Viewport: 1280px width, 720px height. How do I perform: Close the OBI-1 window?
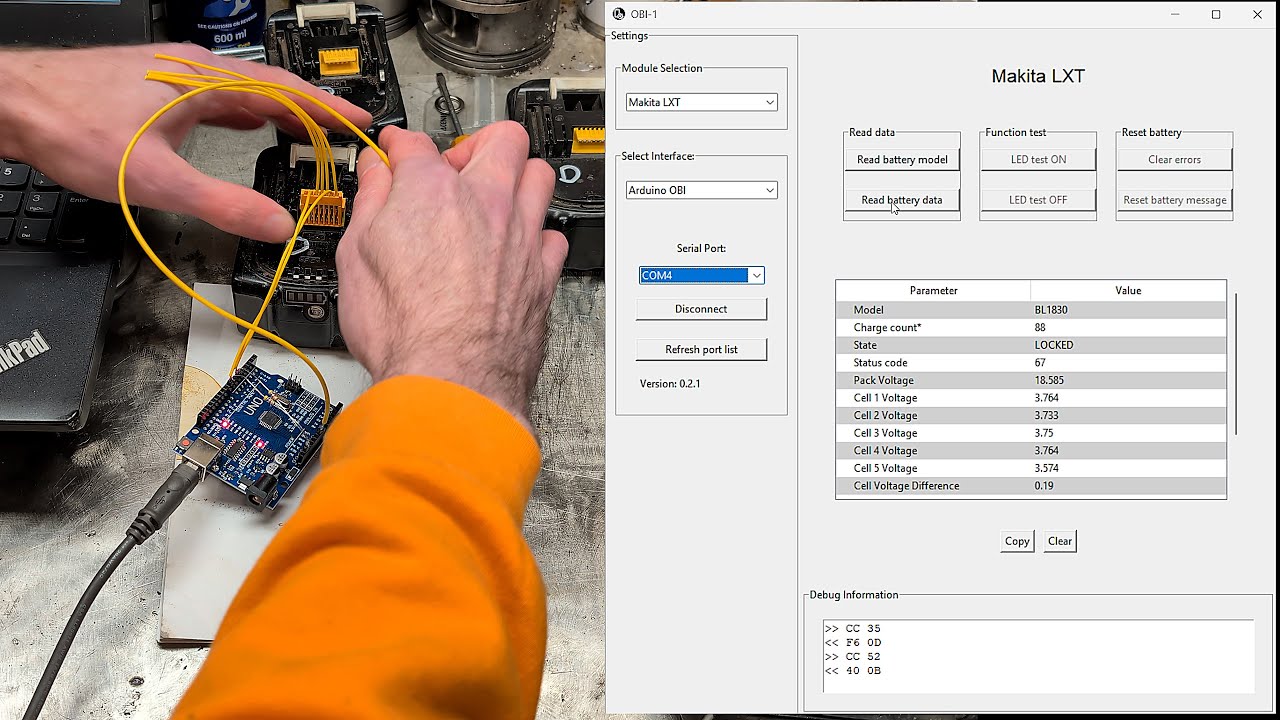[1258, 14]
